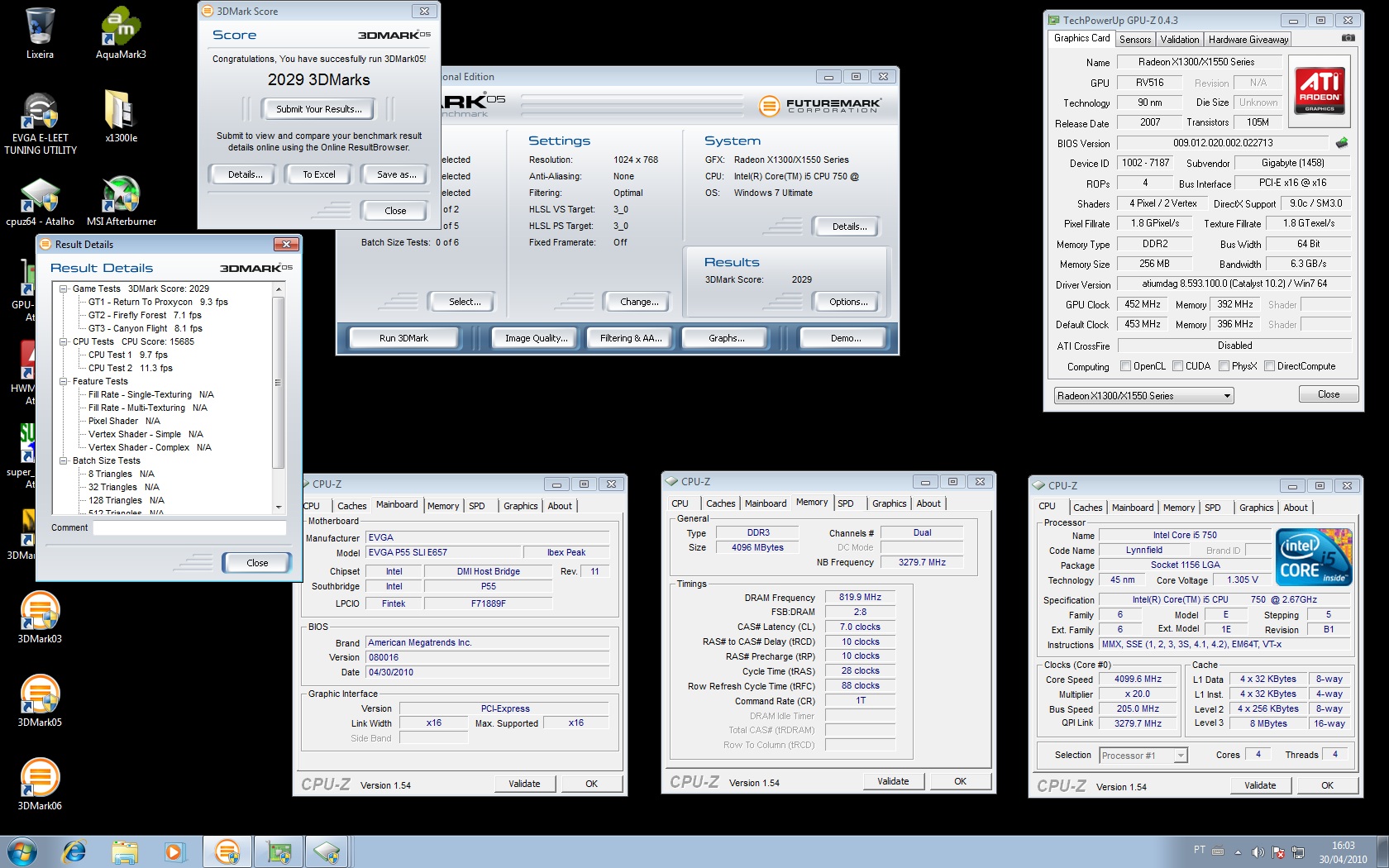Click the GPU-Z screenshot camera icon
The image size is (1389, 868).
tap(1348, 38)
